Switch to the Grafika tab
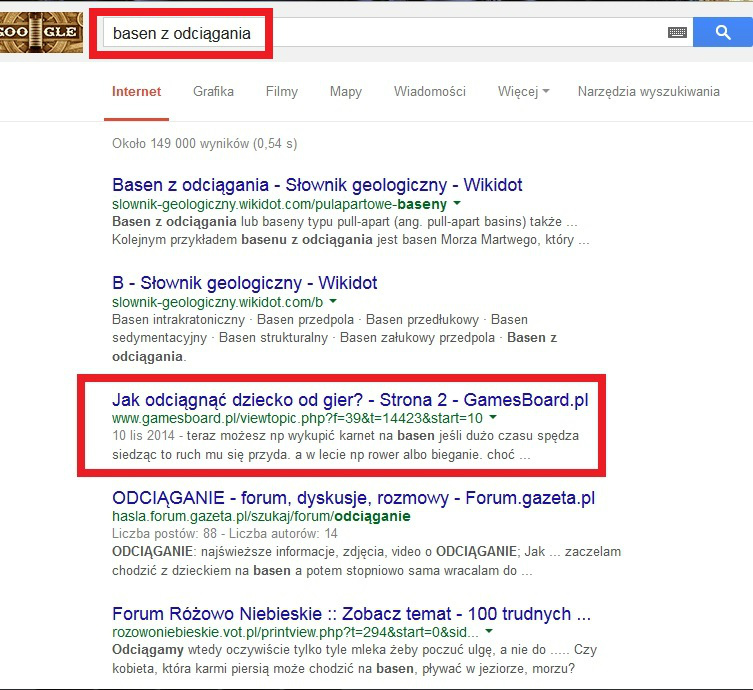Viewport: 753px width, 690px height. coord(213,91)
